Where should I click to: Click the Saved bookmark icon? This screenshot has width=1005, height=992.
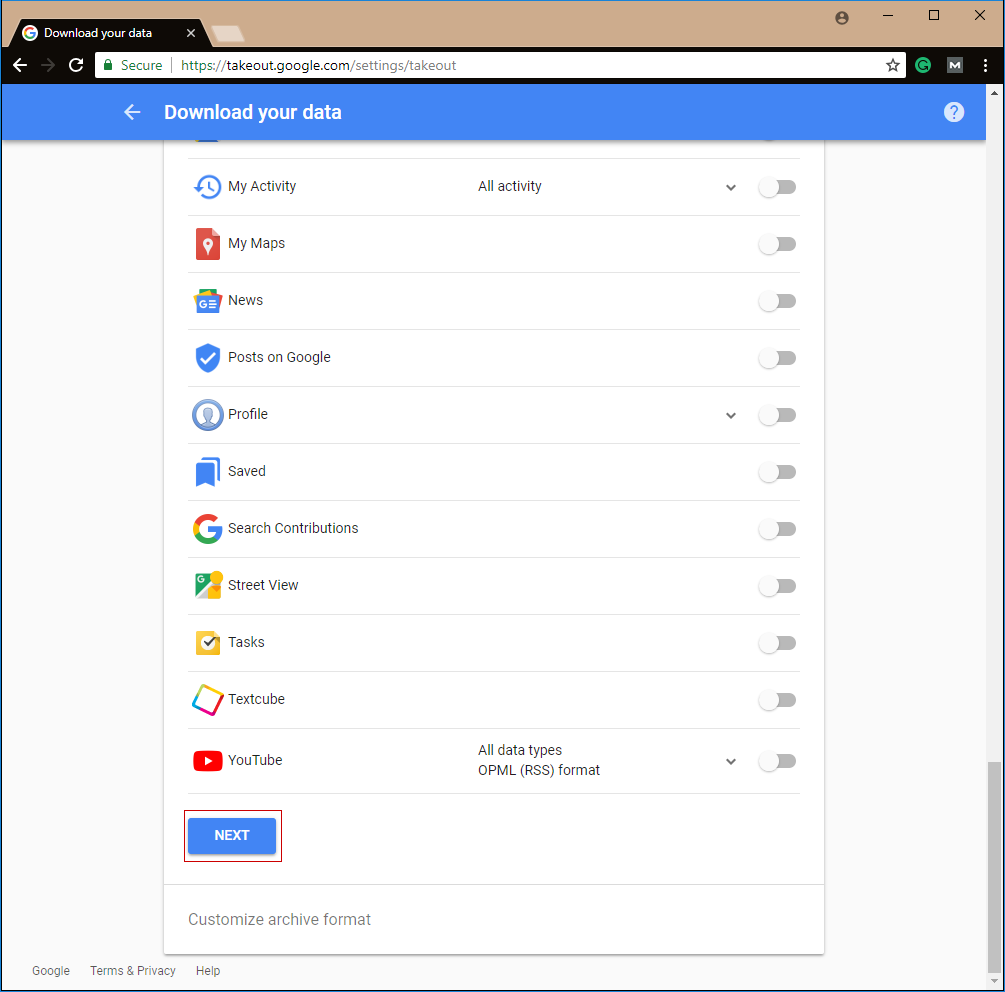click(x=207, y=472)
